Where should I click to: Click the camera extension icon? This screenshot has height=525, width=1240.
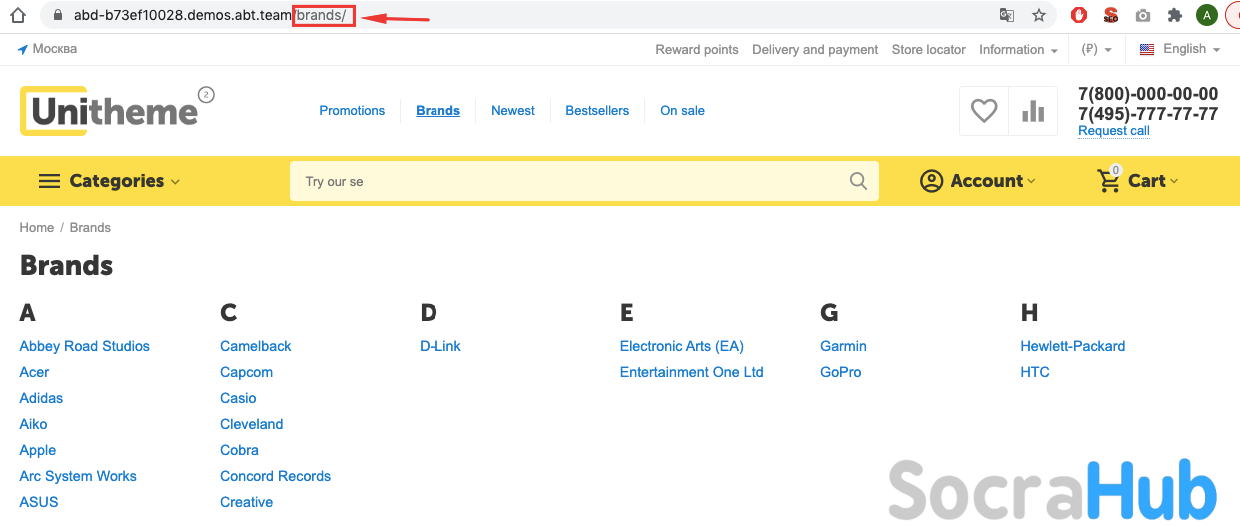pyautogui.click(x=1143, y=16)
